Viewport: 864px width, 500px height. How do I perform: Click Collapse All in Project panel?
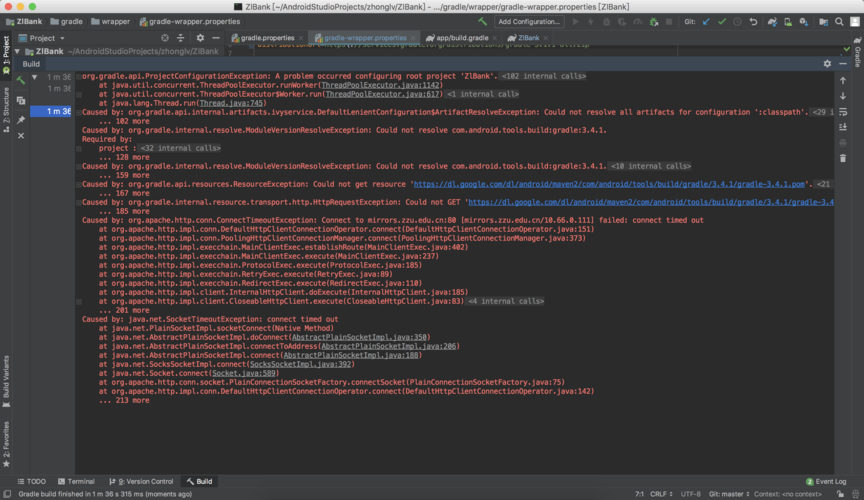pos(180,38)
